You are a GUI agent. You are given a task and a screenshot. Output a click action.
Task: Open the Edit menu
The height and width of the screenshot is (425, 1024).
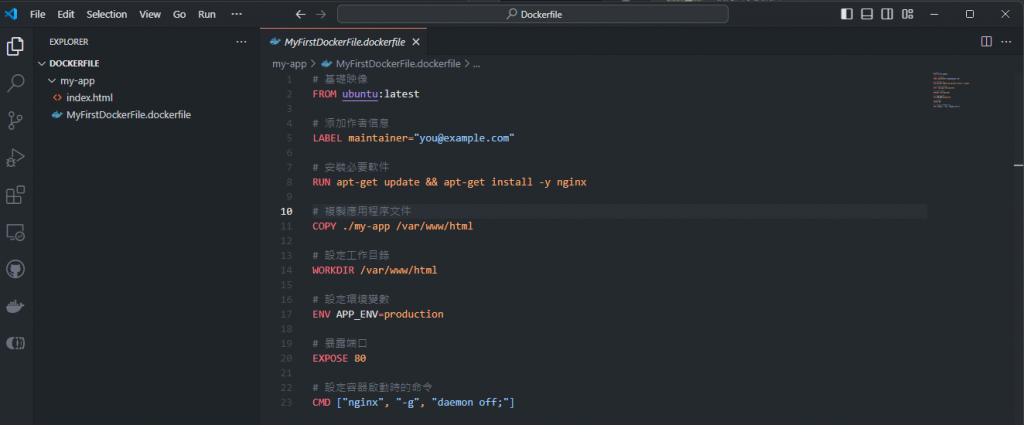pos(65,14)
